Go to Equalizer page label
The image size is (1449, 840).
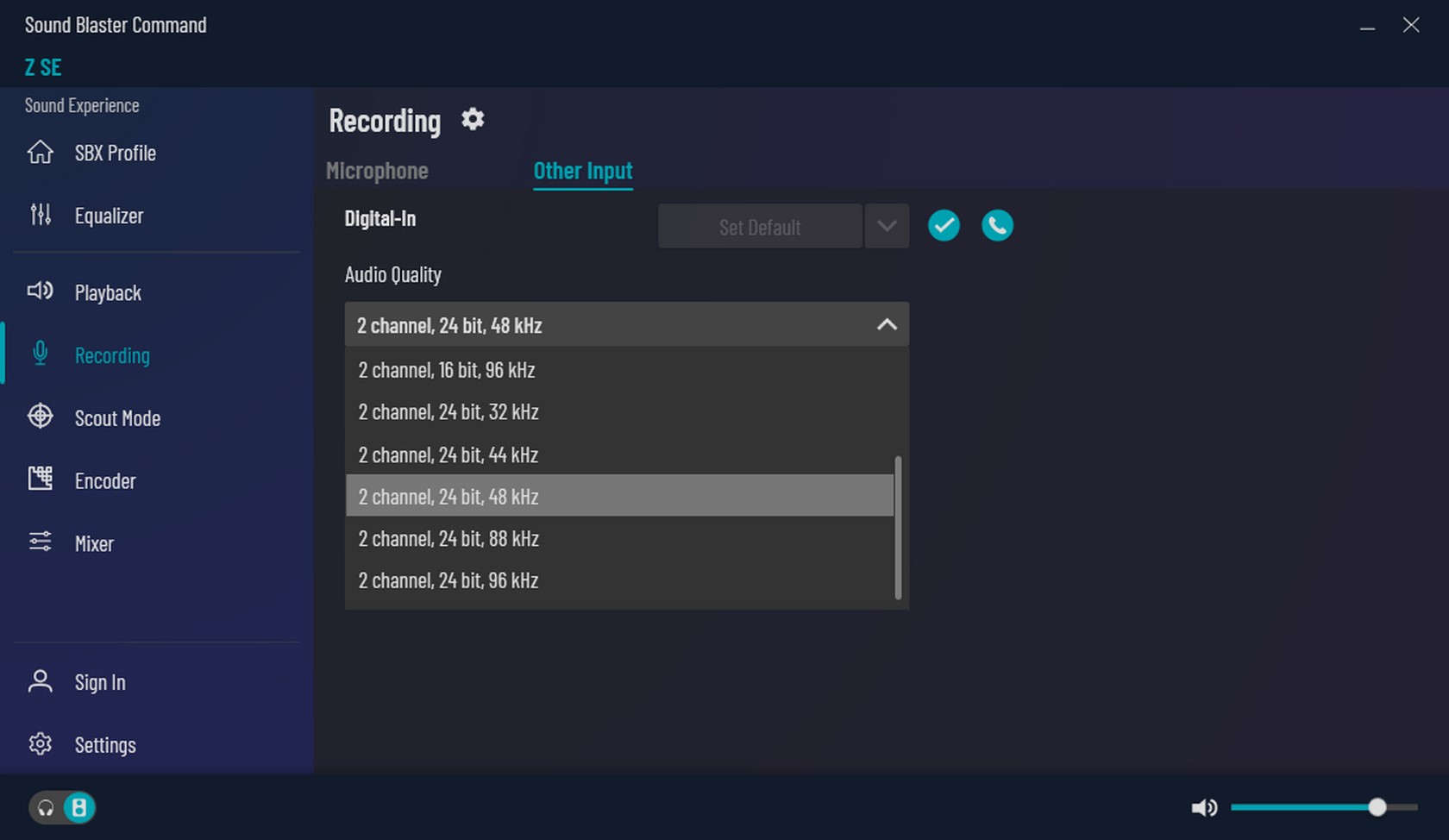(x=109, y=216)
